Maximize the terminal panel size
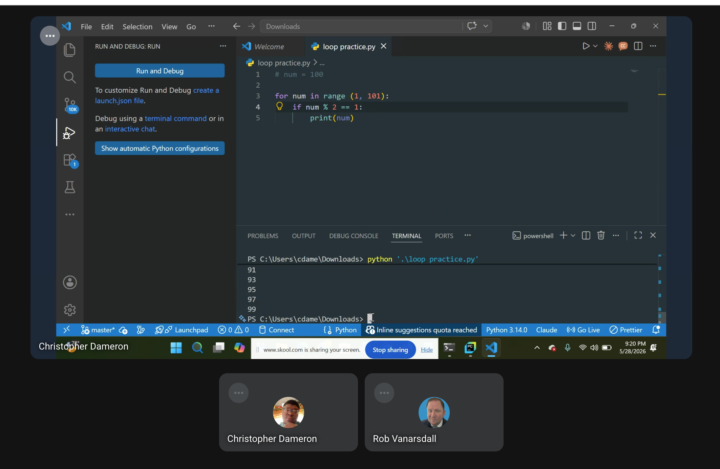Image resolution: width=720 pixels, height=469 pixels. [638, 236]
